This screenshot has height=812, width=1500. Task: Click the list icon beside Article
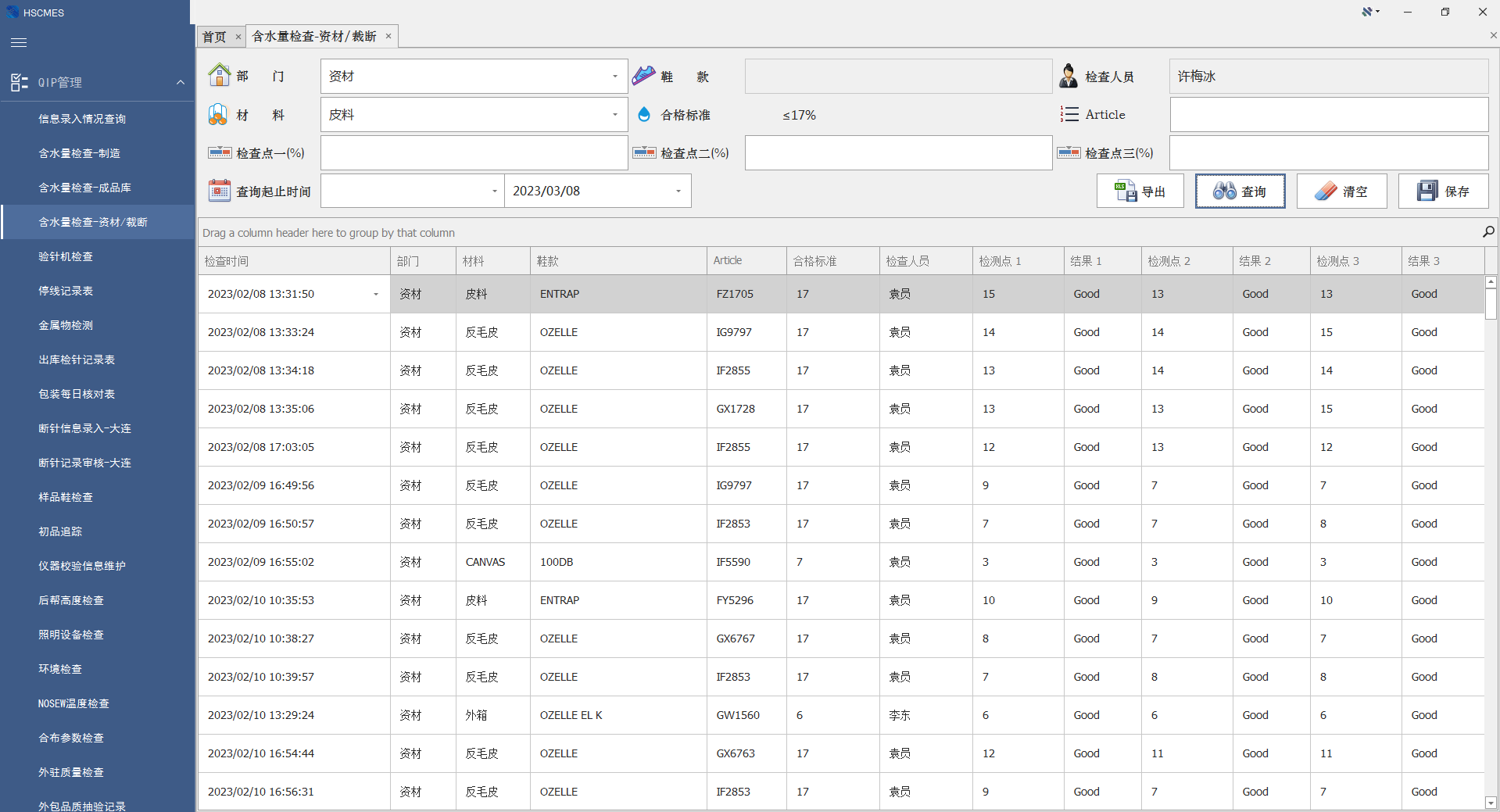[1069, 114]
